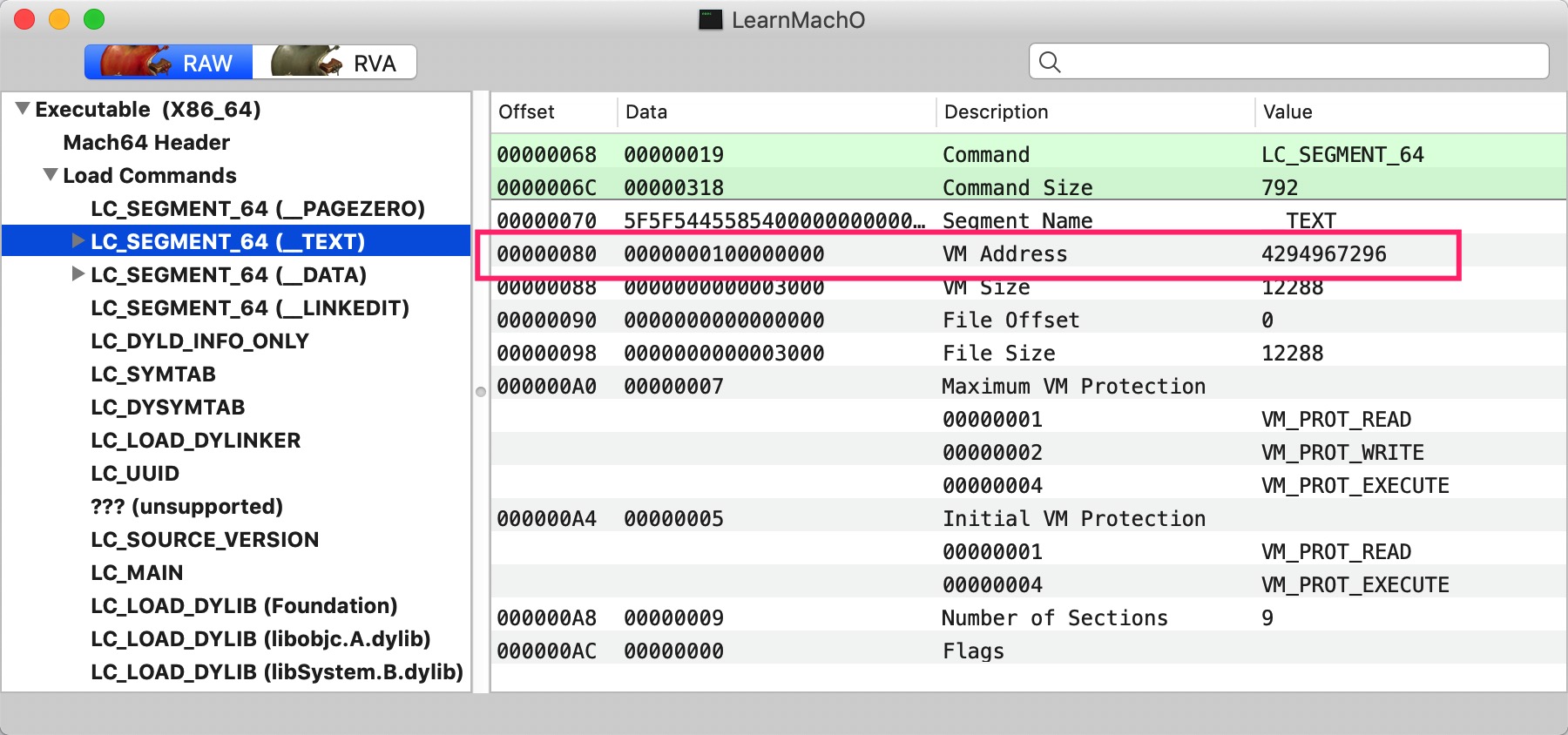
Task: Open the LC_SYMTAB load command
Action: coord(153,374)
